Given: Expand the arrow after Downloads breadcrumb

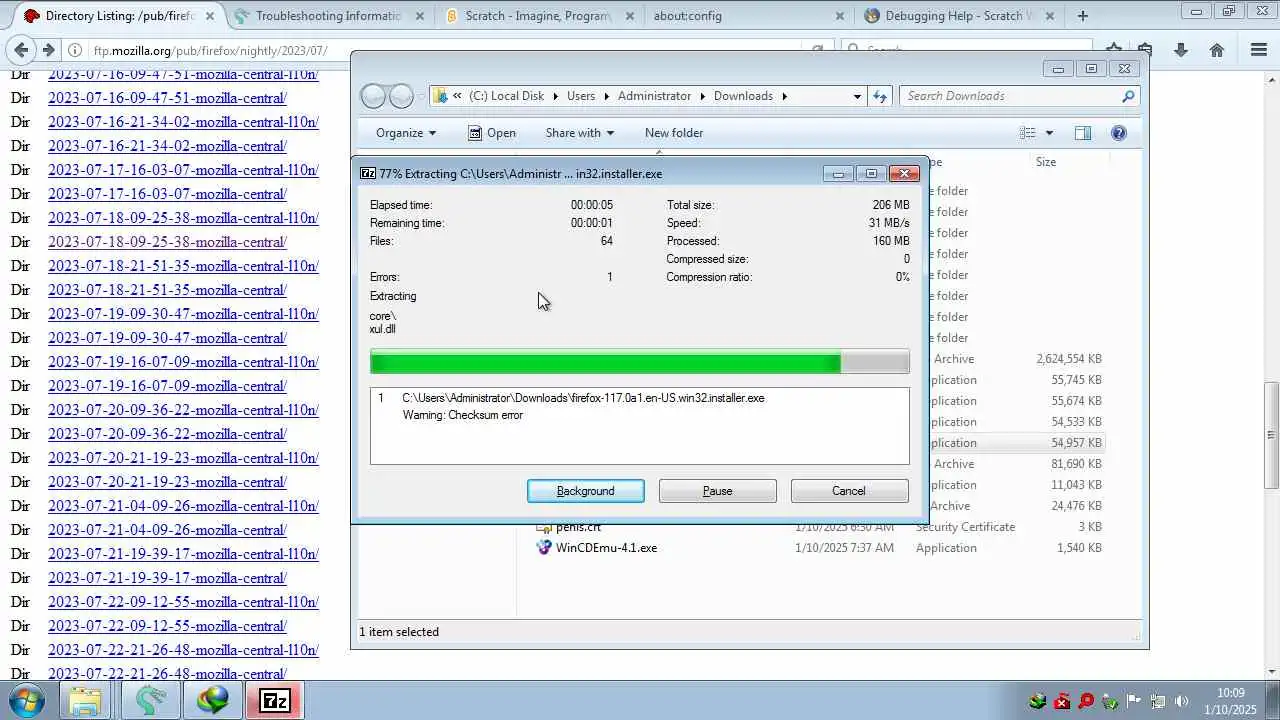Looking at the screenshot, I should (784, 96).
